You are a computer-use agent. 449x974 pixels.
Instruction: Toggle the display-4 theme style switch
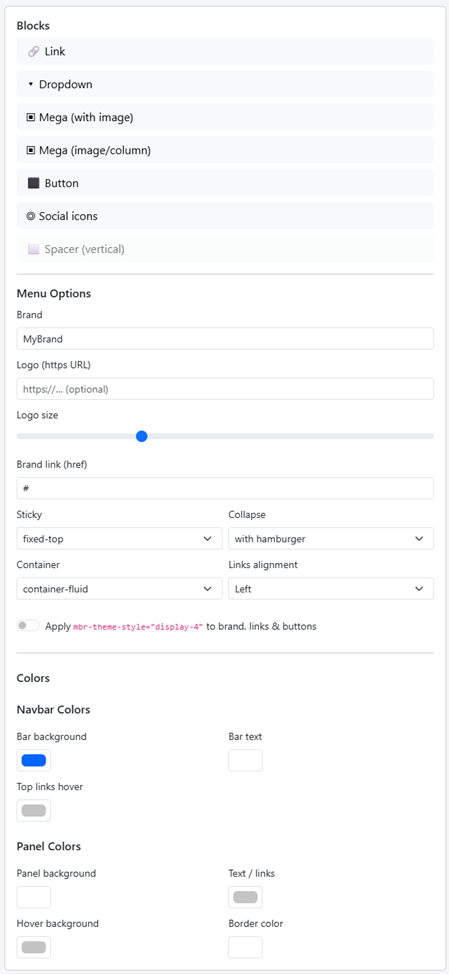pyautogui.click(x=28, y=626)
